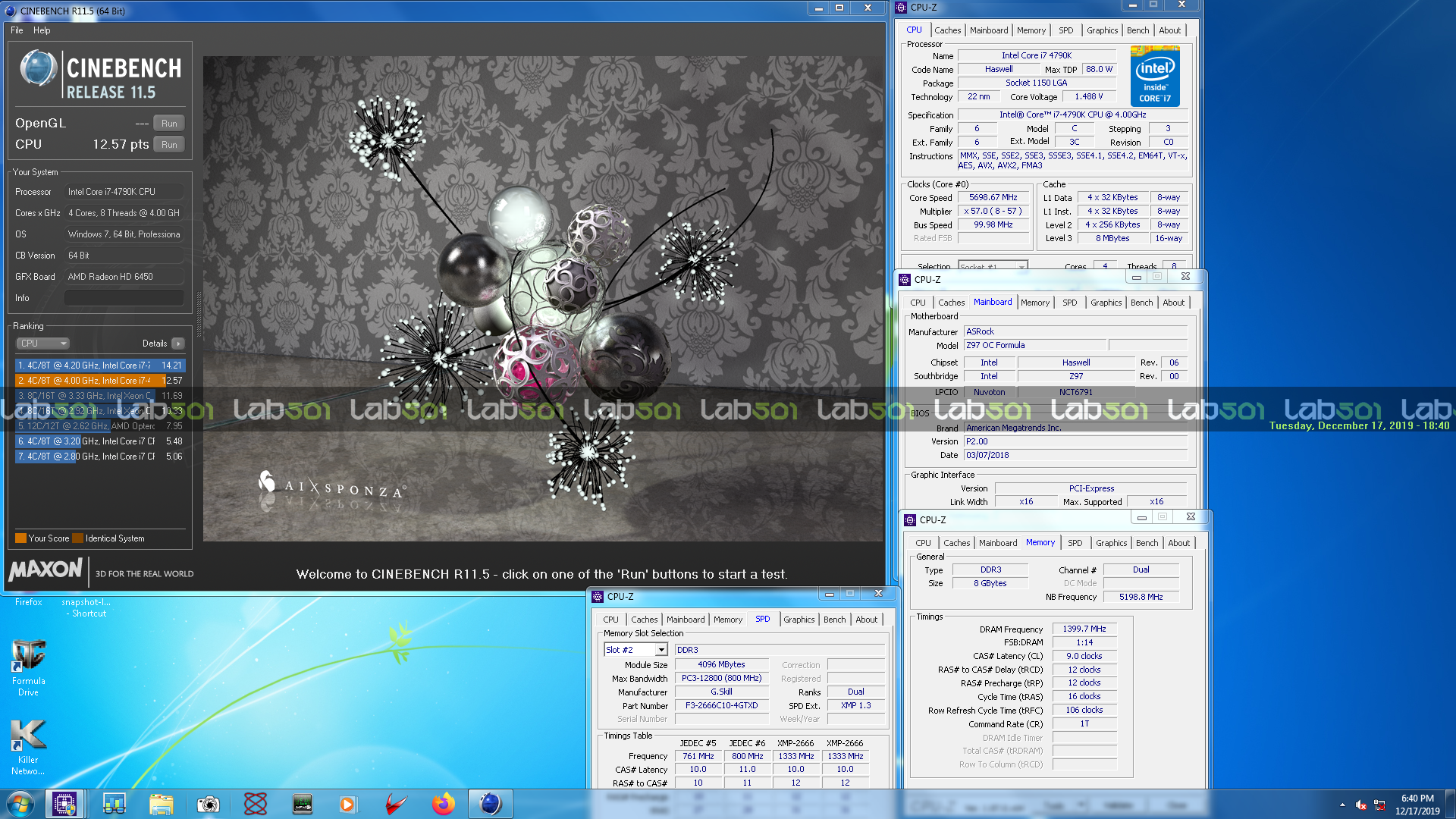This screenshot has height=819, width=1456.
Task: Open SPD tab in CPU-Z Mainboard window
Action: tap(1069, 303)
